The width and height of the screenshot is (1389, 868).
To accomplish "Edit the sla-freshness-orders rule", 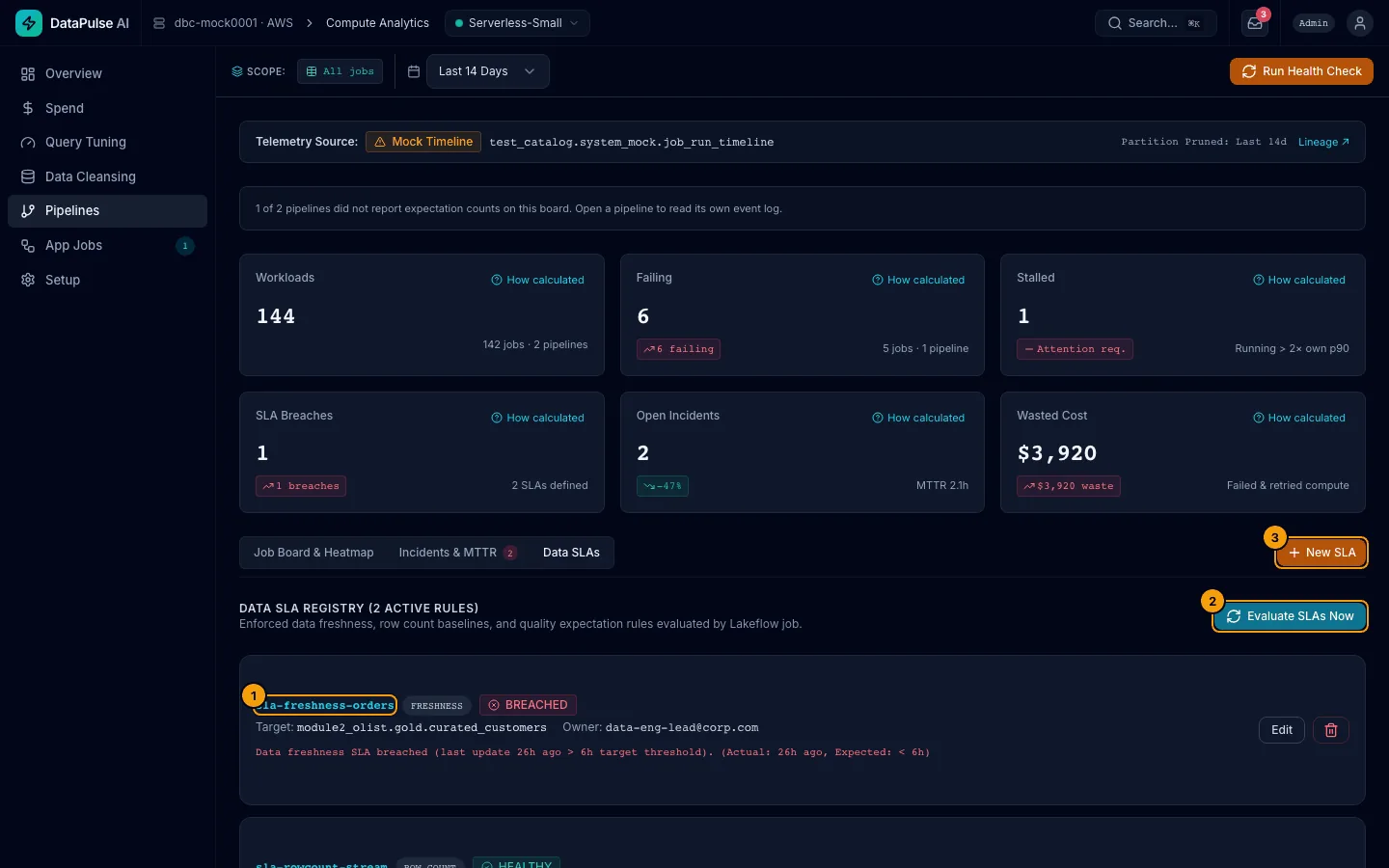I will (x=1282, y=730).
